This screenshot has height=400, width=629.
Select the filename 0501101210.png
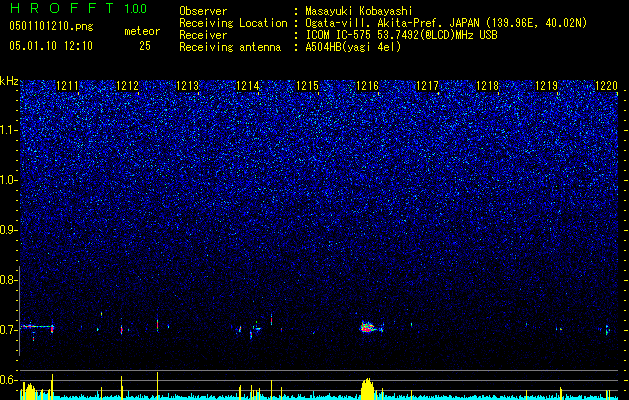click(x=51, y=27)
